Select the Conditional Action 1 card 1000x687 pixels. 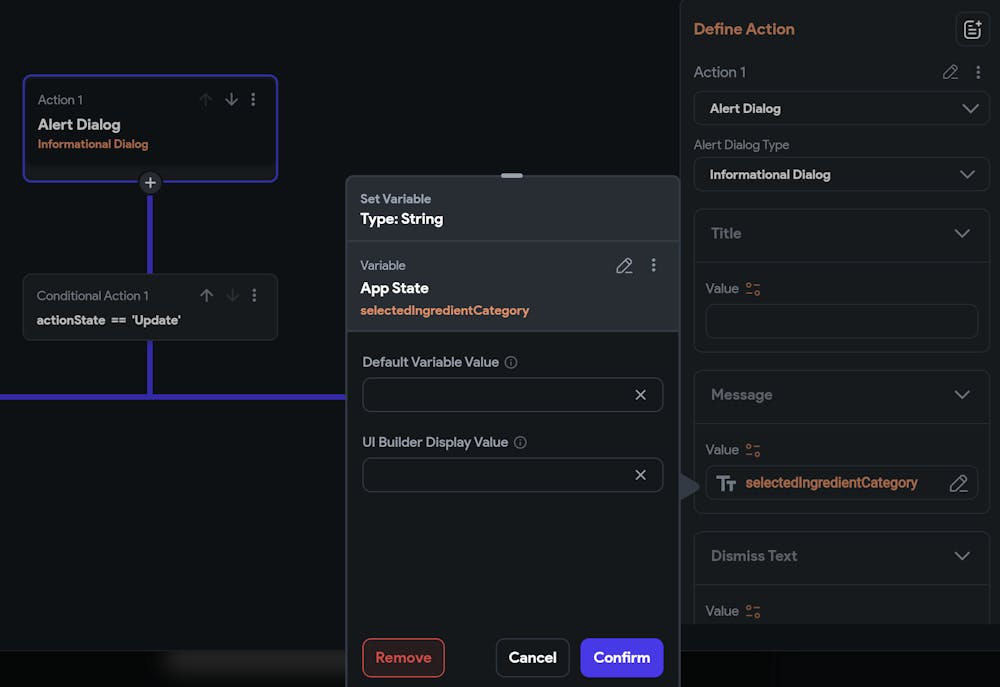point(150,307)
